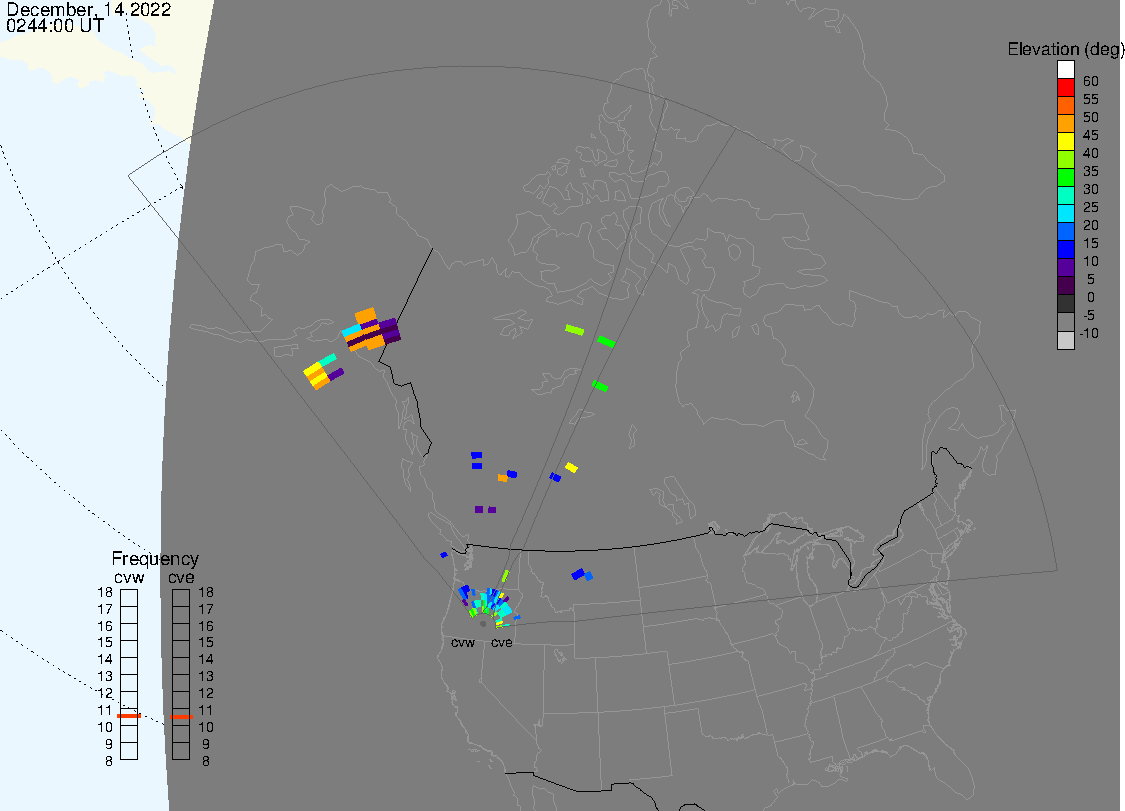Screen dimensions: 1125x811
Task: Pick the bright blue 10–15 degree swatch
Action: click(x=1065, y=249)
